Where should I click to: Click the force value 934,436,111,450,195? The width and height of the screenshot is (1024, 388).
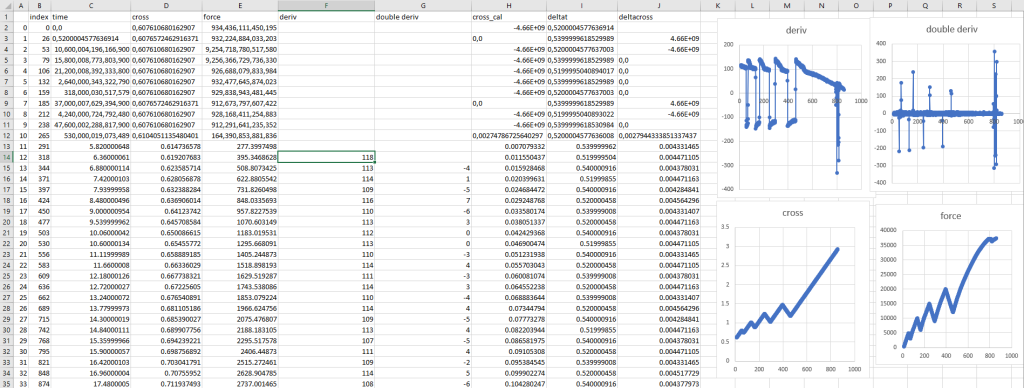click(x=240, y=28)
